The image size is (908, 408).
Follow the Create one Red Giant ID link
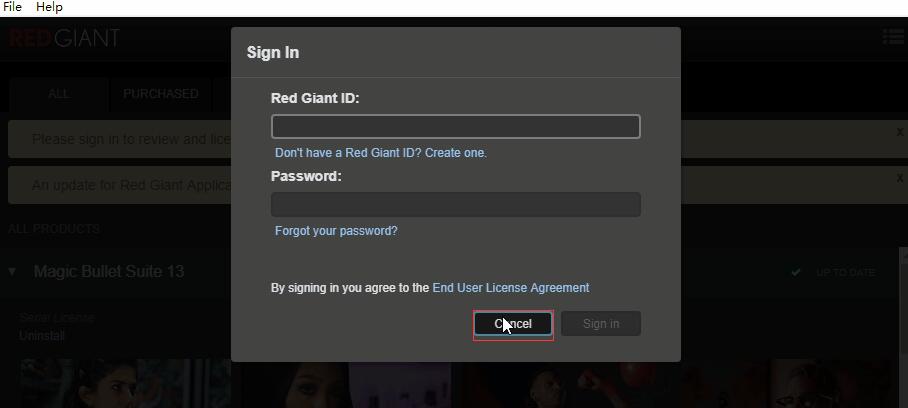[381, 153]
